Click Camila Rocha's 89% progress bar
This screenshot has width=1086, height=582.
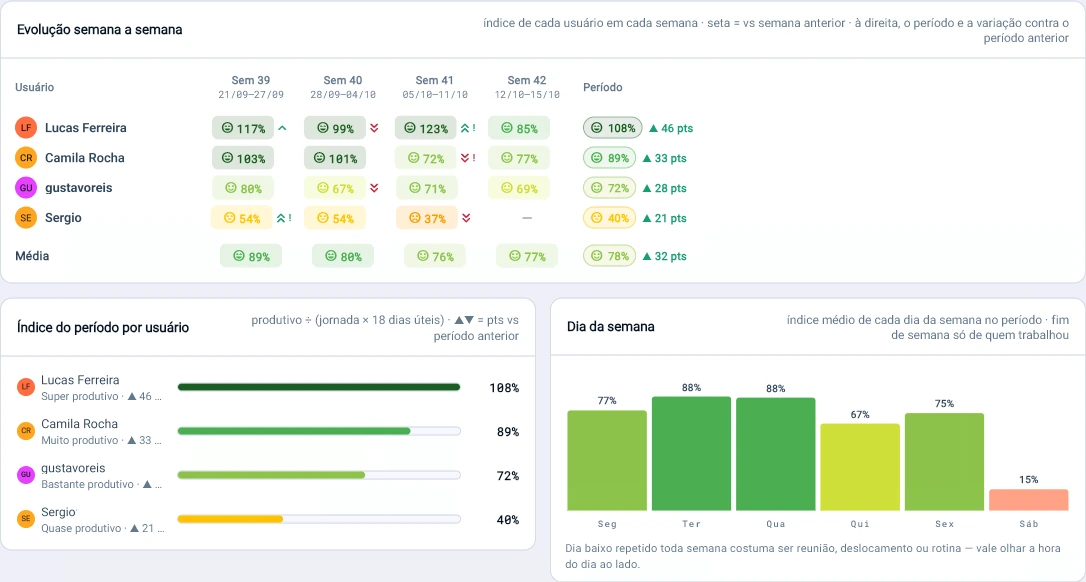pos(319,431)
